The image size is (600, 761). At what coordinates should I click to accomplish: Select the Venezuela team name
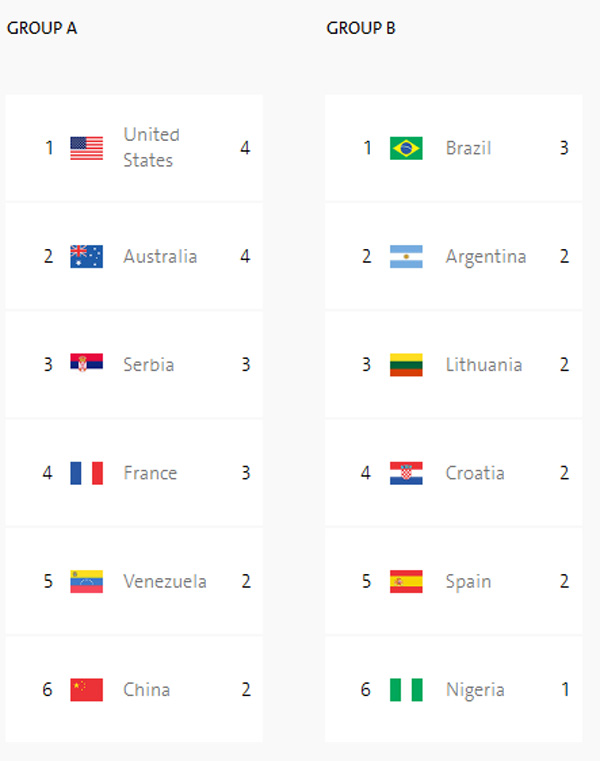point(165,581)
